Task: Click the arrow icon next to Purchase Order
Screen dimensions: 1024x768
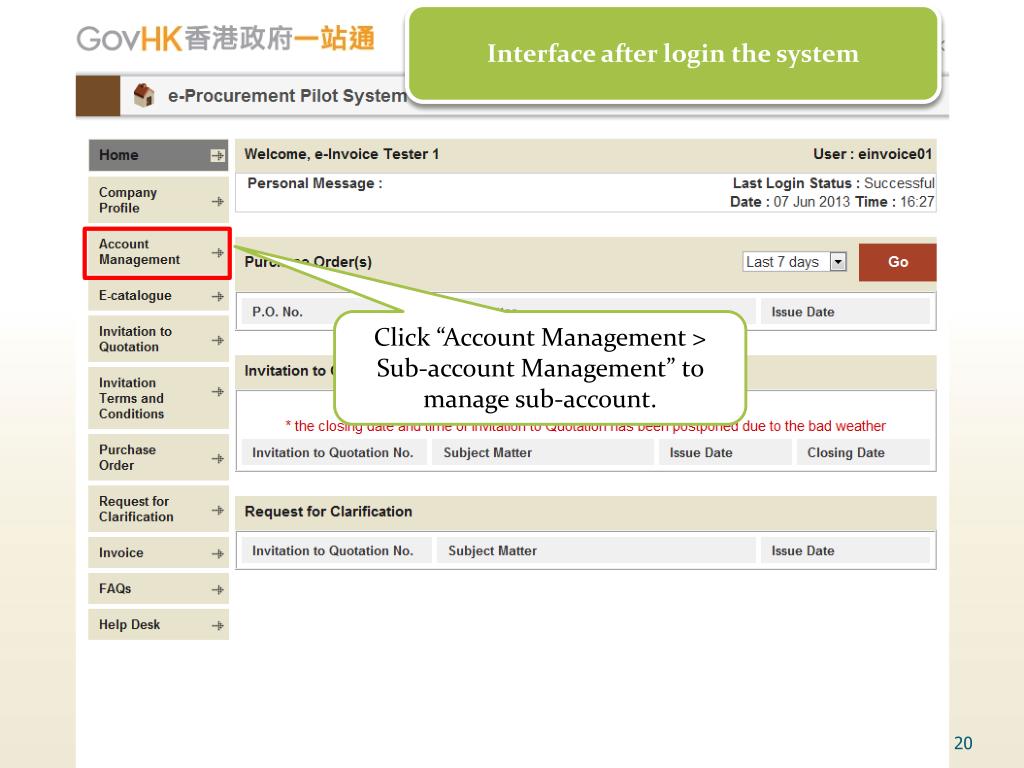Action: pyautogui.click(x=217, y=459)
